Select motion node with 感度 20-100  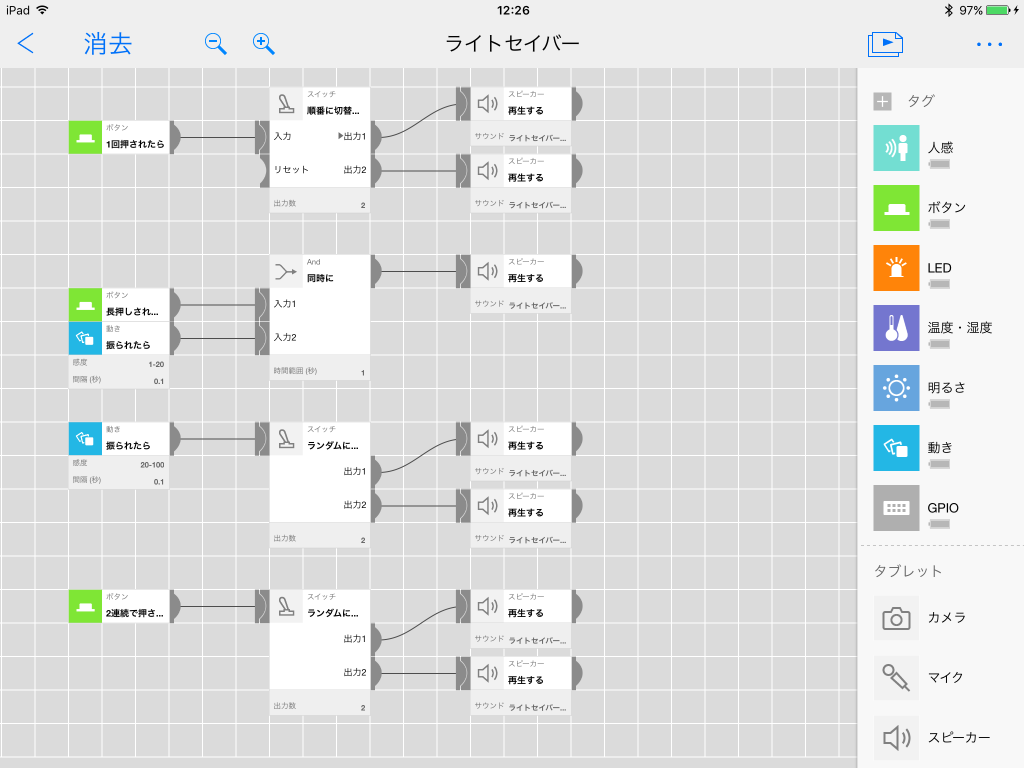(119, 439)
